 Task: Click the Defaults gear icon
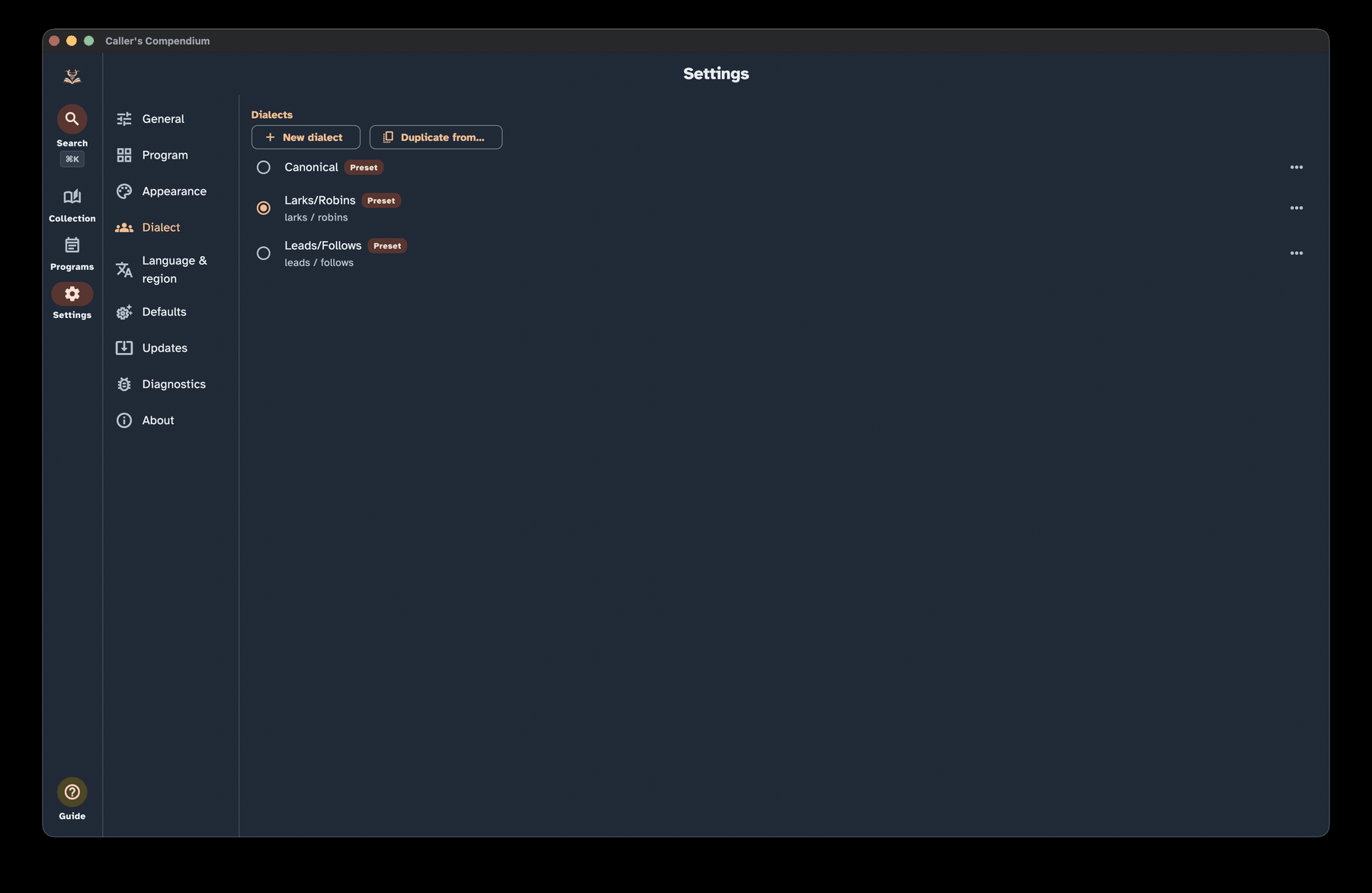pyautogui.click(x=124, y=312)
